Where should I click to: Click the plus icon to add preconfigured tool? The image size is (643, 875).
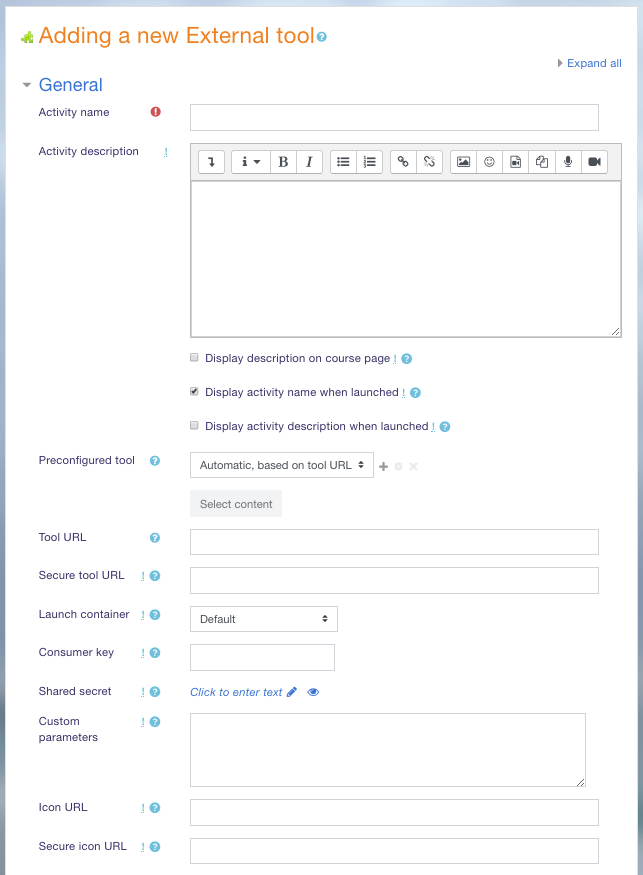(383, 466)
